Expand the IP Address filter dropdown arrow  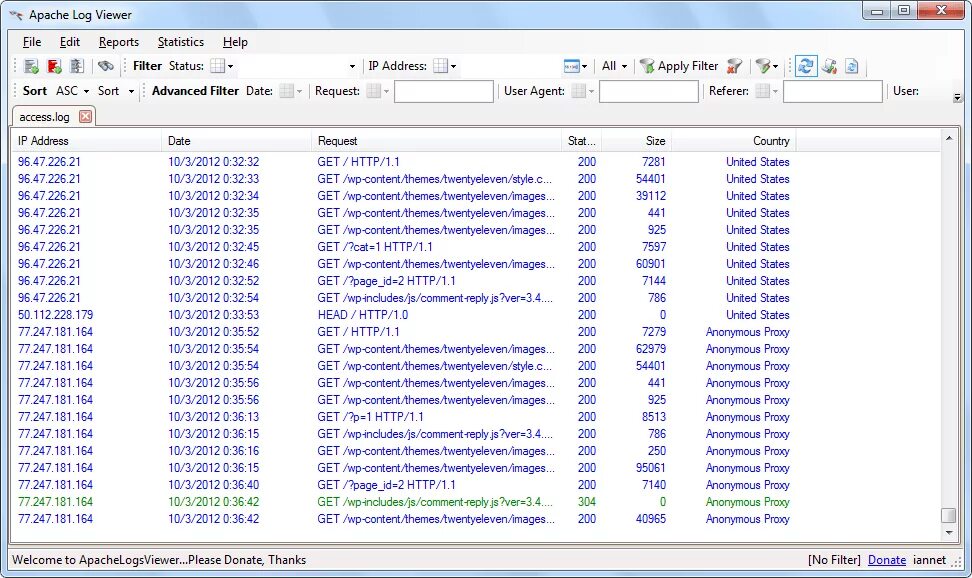(454, 66)
